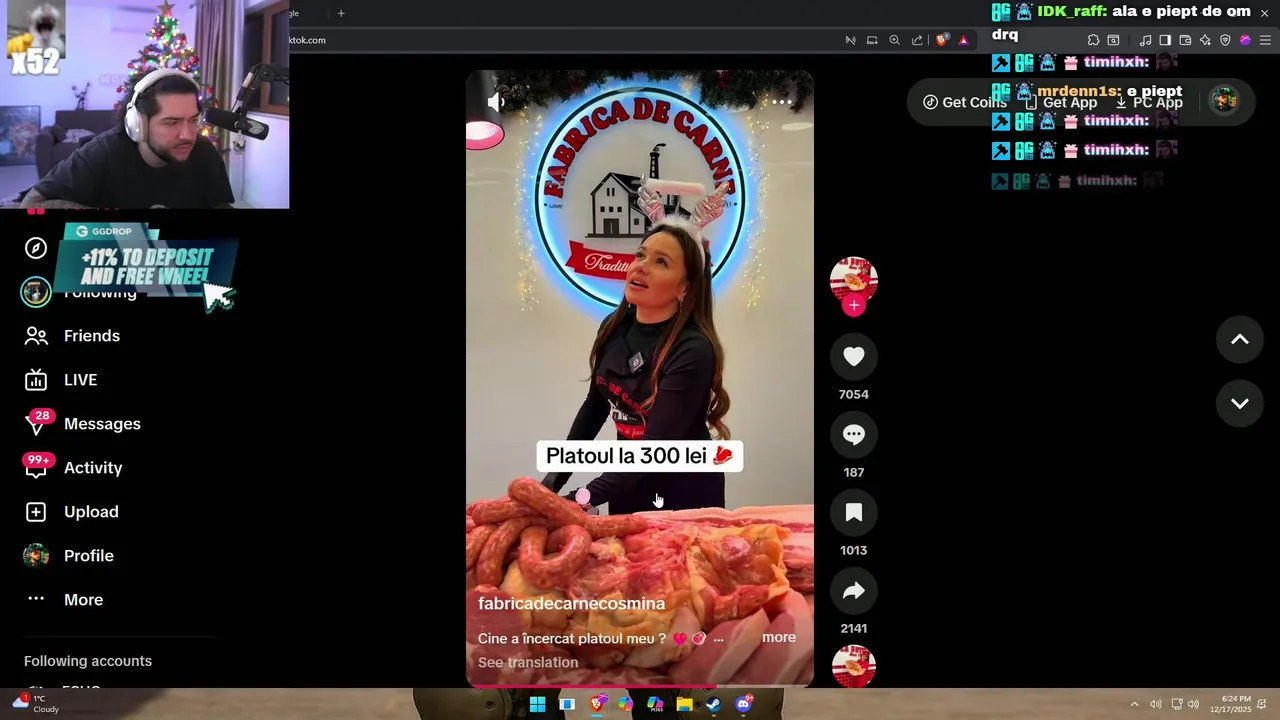Screen dimensions: 1280x720
Task: Open Steam from the taskbar
Action: click(713, 704)
